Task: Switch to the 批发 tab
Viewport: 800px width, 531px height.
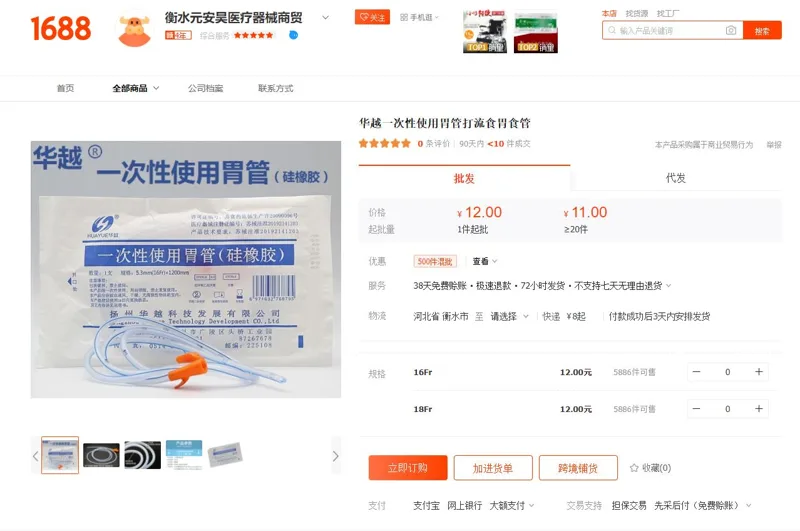Action: pos(464,178)
